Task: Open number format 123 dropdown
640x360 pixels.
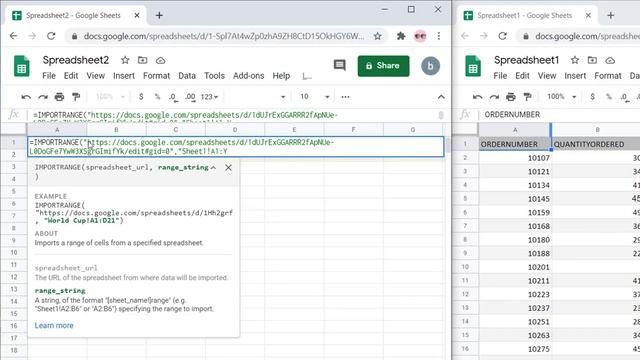Action: tap(209, 97)
